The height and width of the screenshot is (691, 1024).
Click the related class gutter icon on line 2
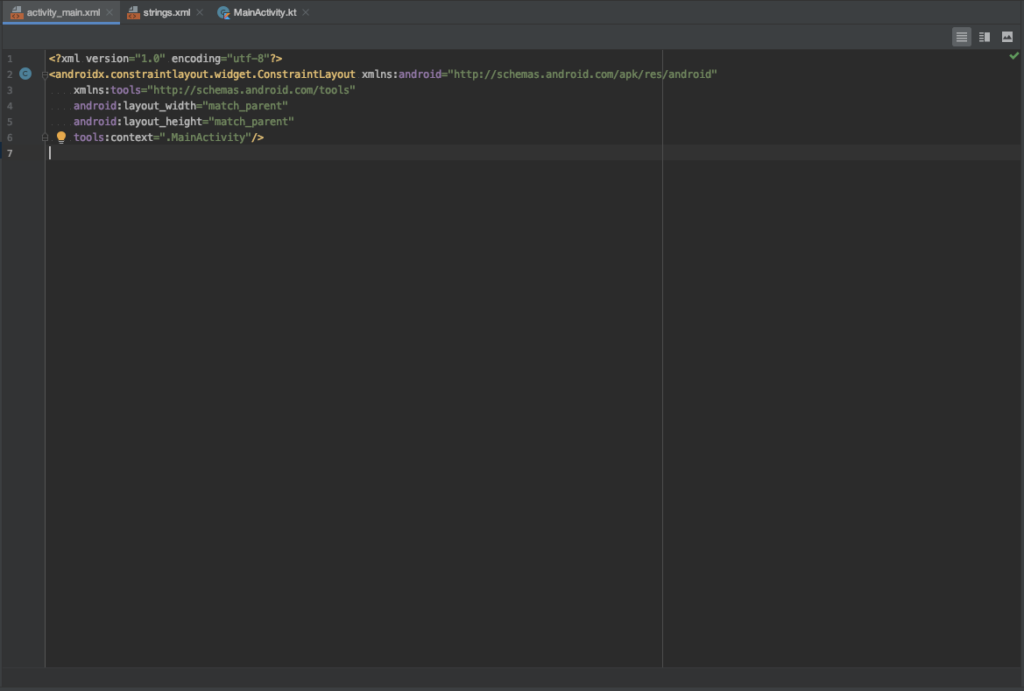click(x=25, y=74)
